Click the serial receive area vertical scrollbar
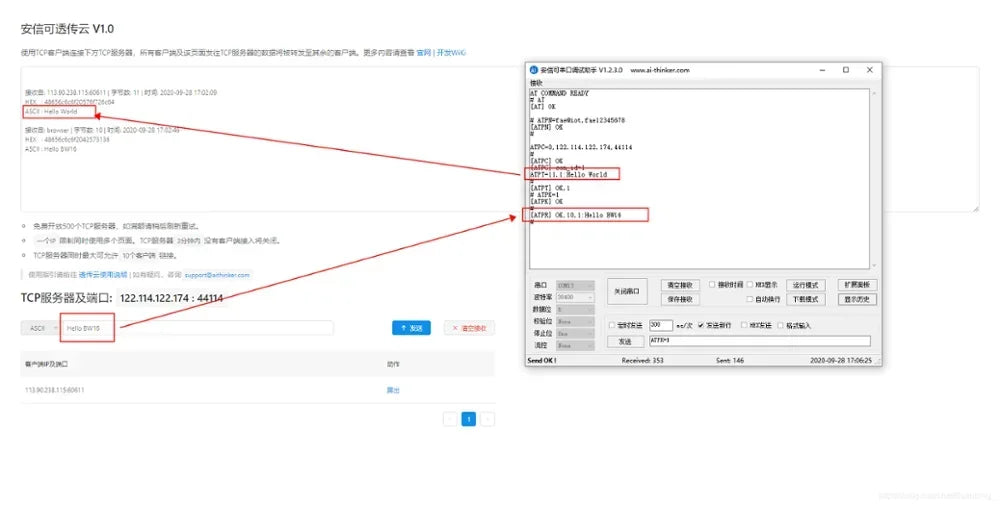 click(x=874, y=179)
